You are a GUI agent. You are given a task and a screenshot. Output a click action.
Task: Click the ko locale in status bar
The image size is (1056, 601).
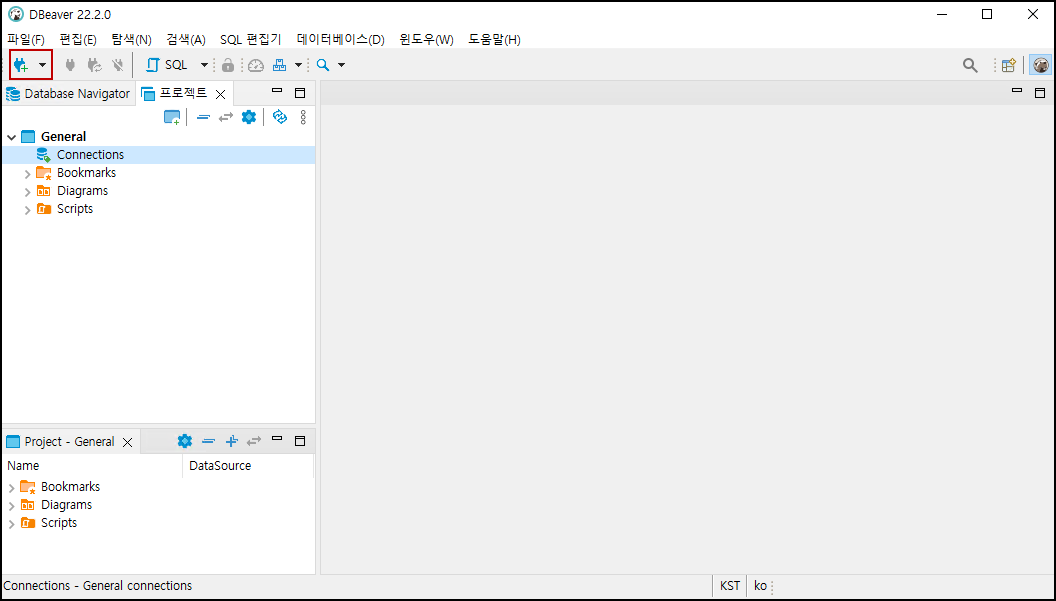pyautogui.click(x=760, y=586)
